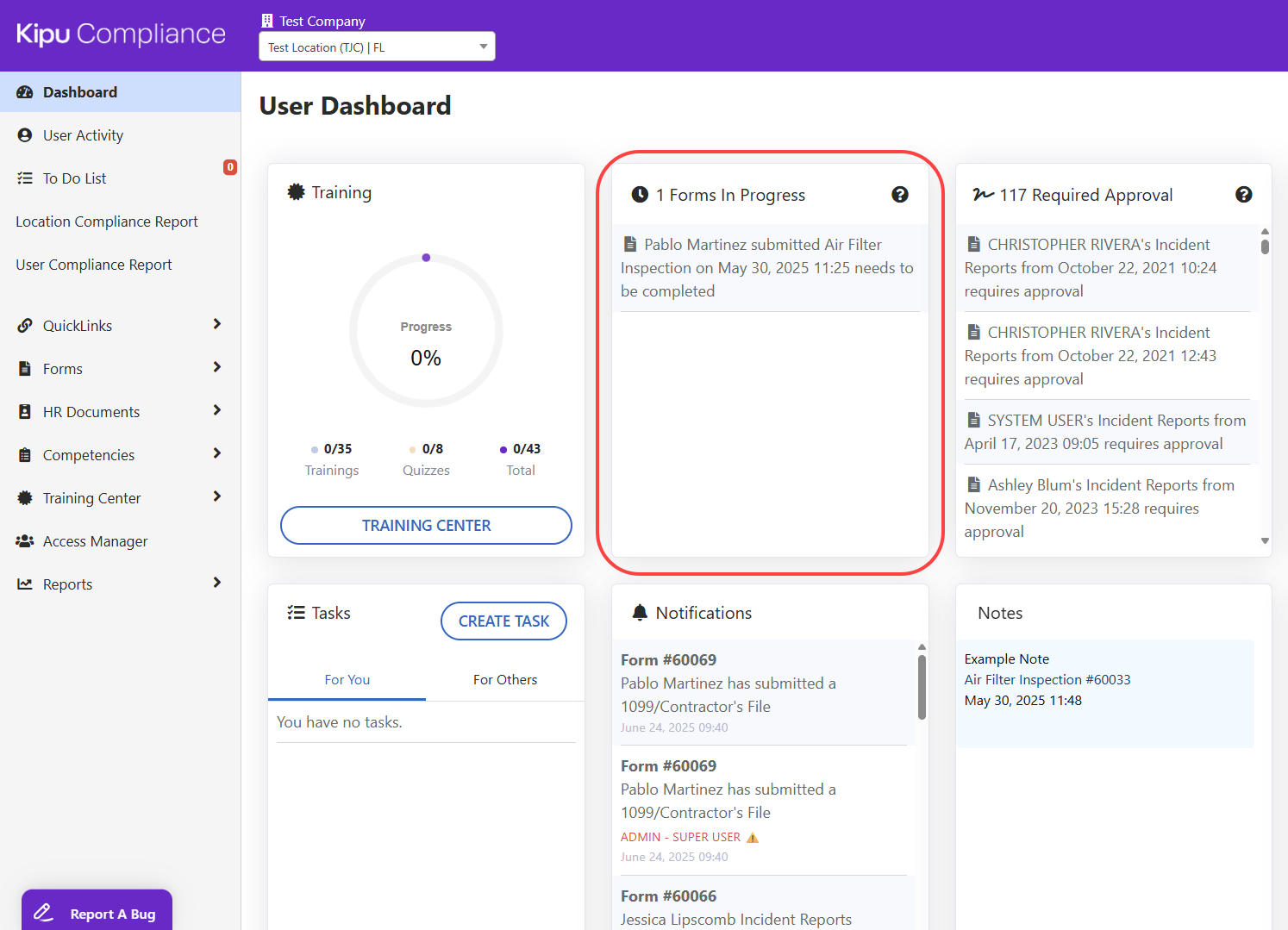Open User Activity from the sidebar icon
The width and height of the screenshot is (1288, 930).
pyautogui.click(x=24, y=134)
